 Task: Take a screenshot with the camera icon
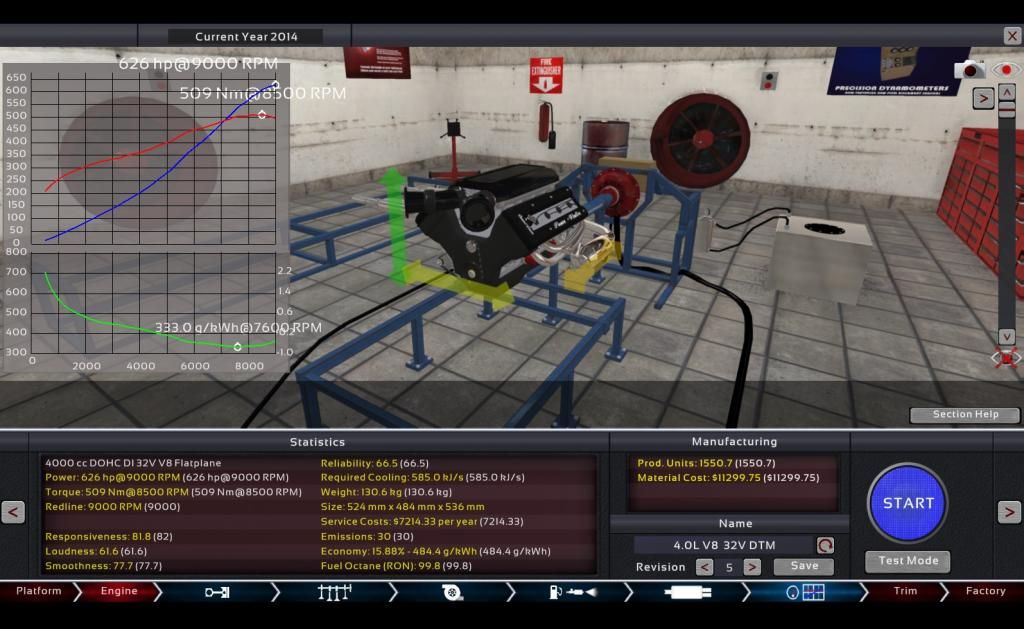click(969, 69)
